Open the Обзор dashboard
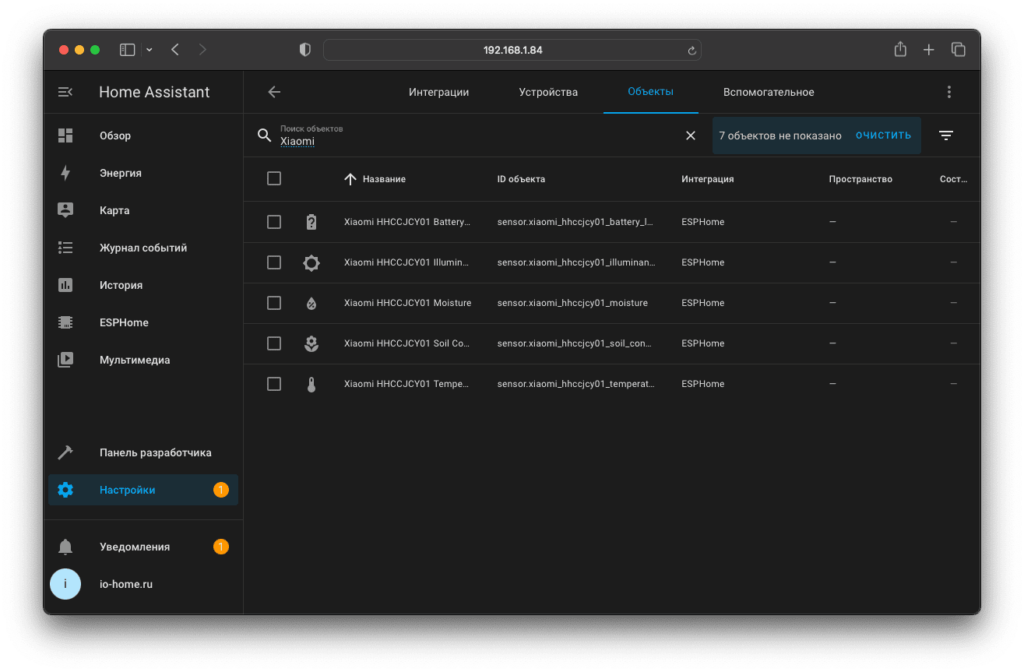Image resolution: width=1024 pixels, height=672 pixels. pos(143,135)
